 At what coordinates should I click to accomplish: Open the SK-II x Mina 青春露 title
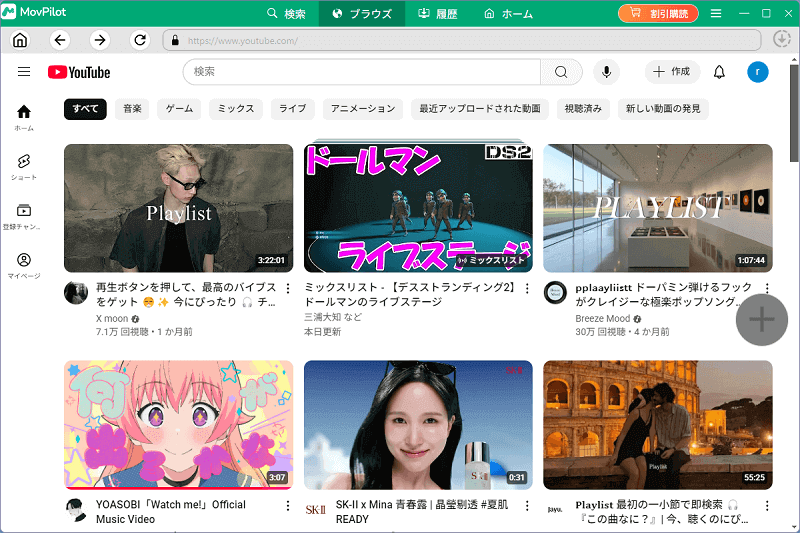[422, 512]
